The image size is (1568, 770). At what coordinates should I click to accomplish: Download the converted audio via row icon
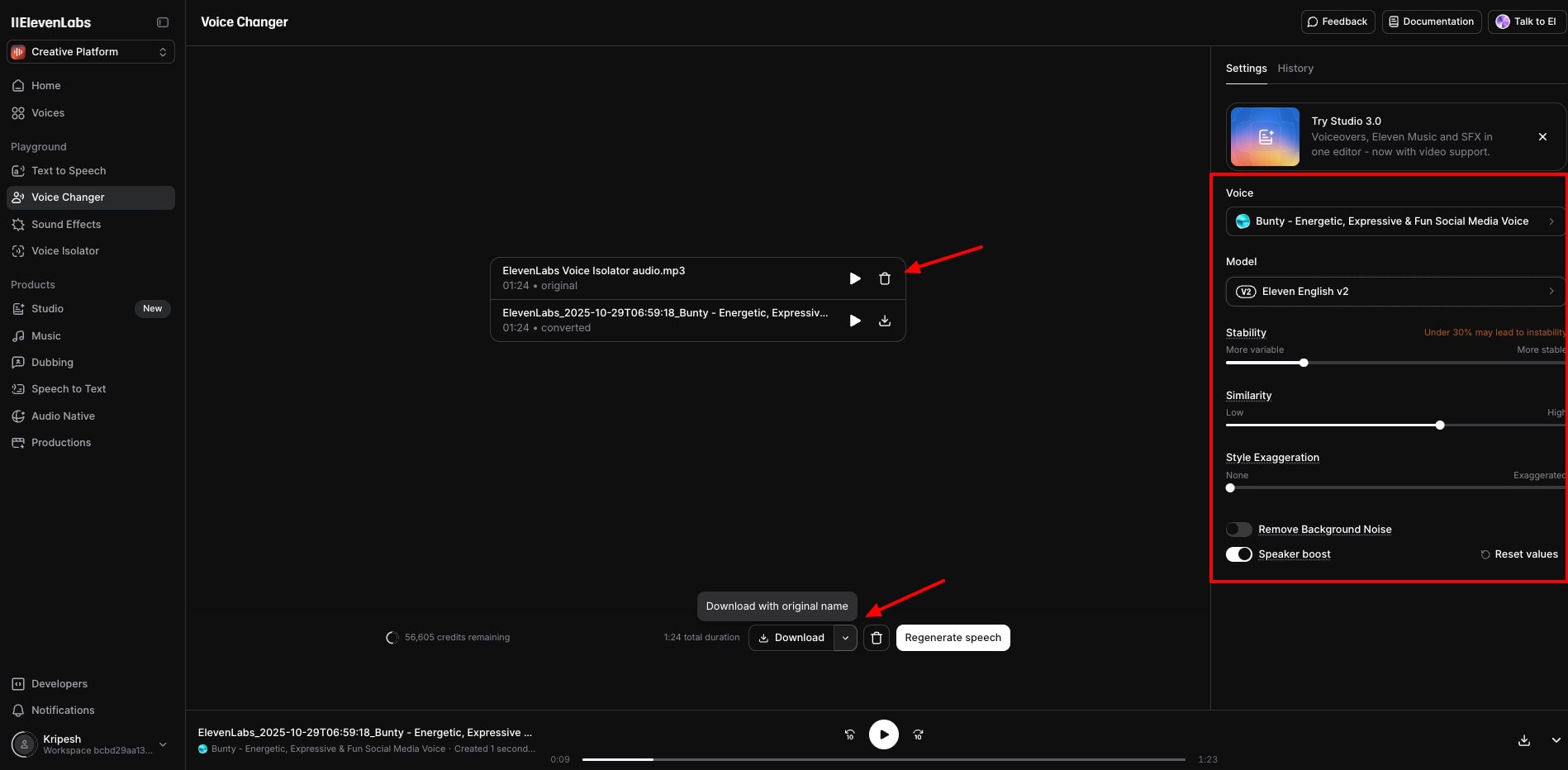[x=885, y=321]
